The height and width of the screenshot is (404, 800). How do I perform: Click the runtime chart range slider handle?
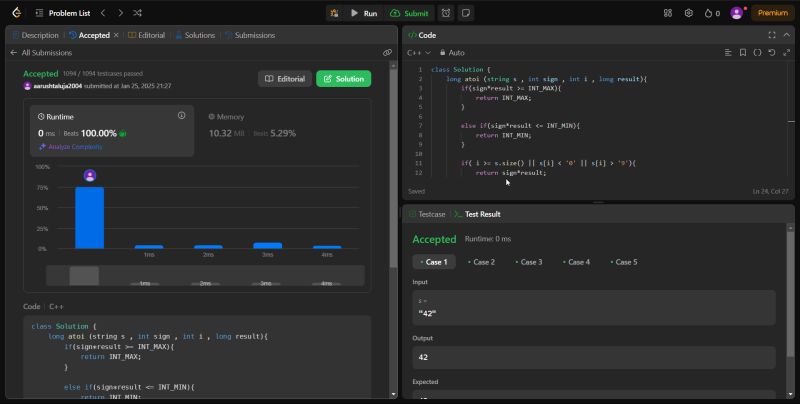click(84, 276)
